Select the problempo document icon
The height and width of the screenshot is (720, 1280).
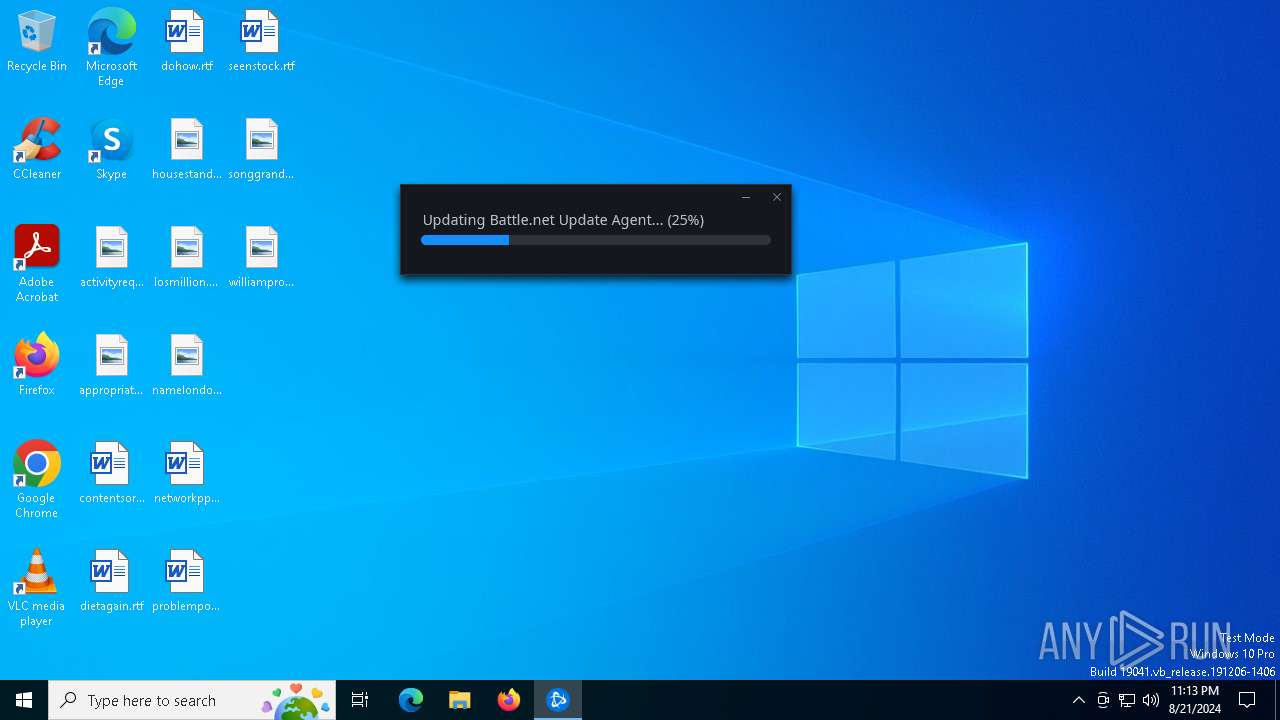coord(186,582)
